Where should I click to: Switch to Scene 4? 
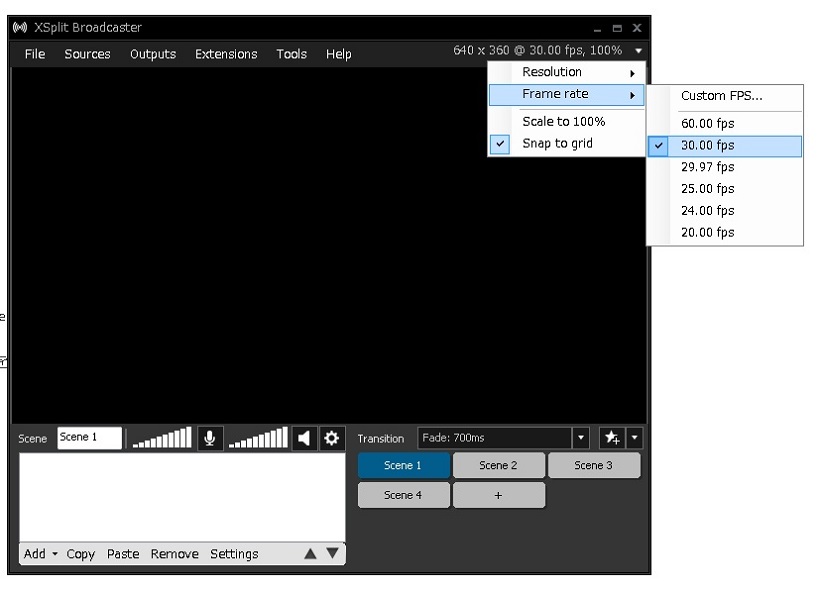tap(403, 495)
